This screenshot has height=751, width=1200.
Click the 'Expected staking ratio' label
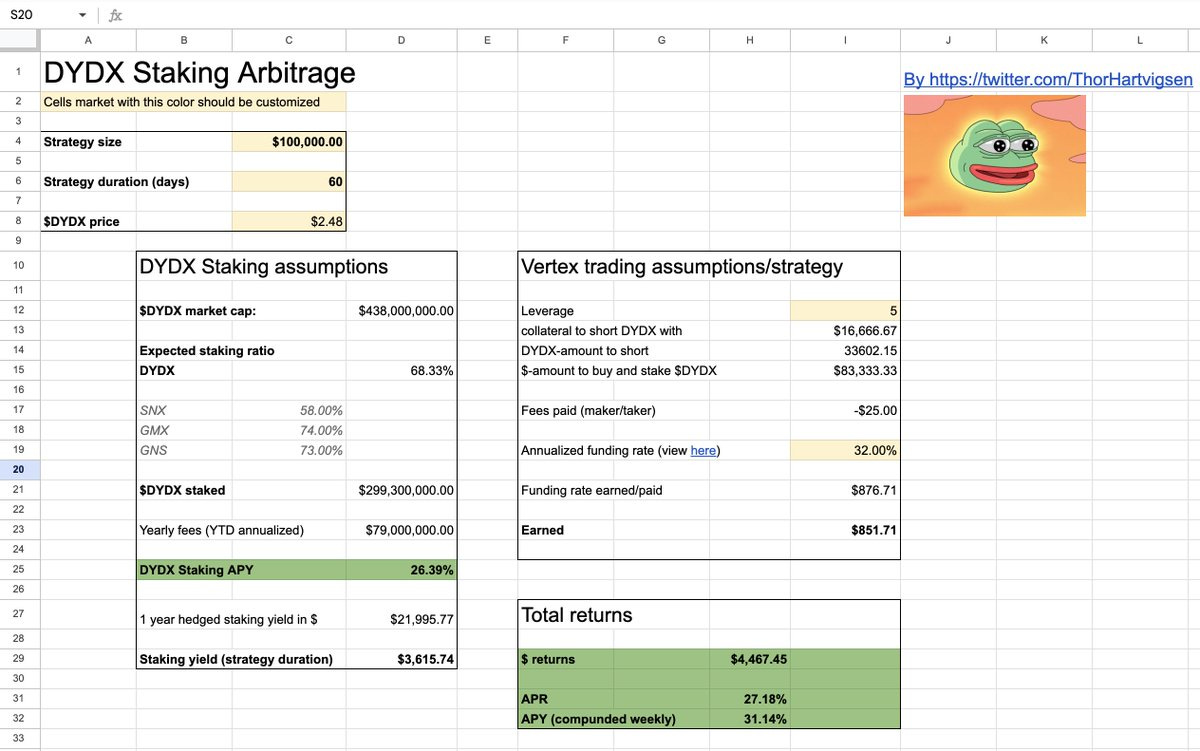(207, 351)
